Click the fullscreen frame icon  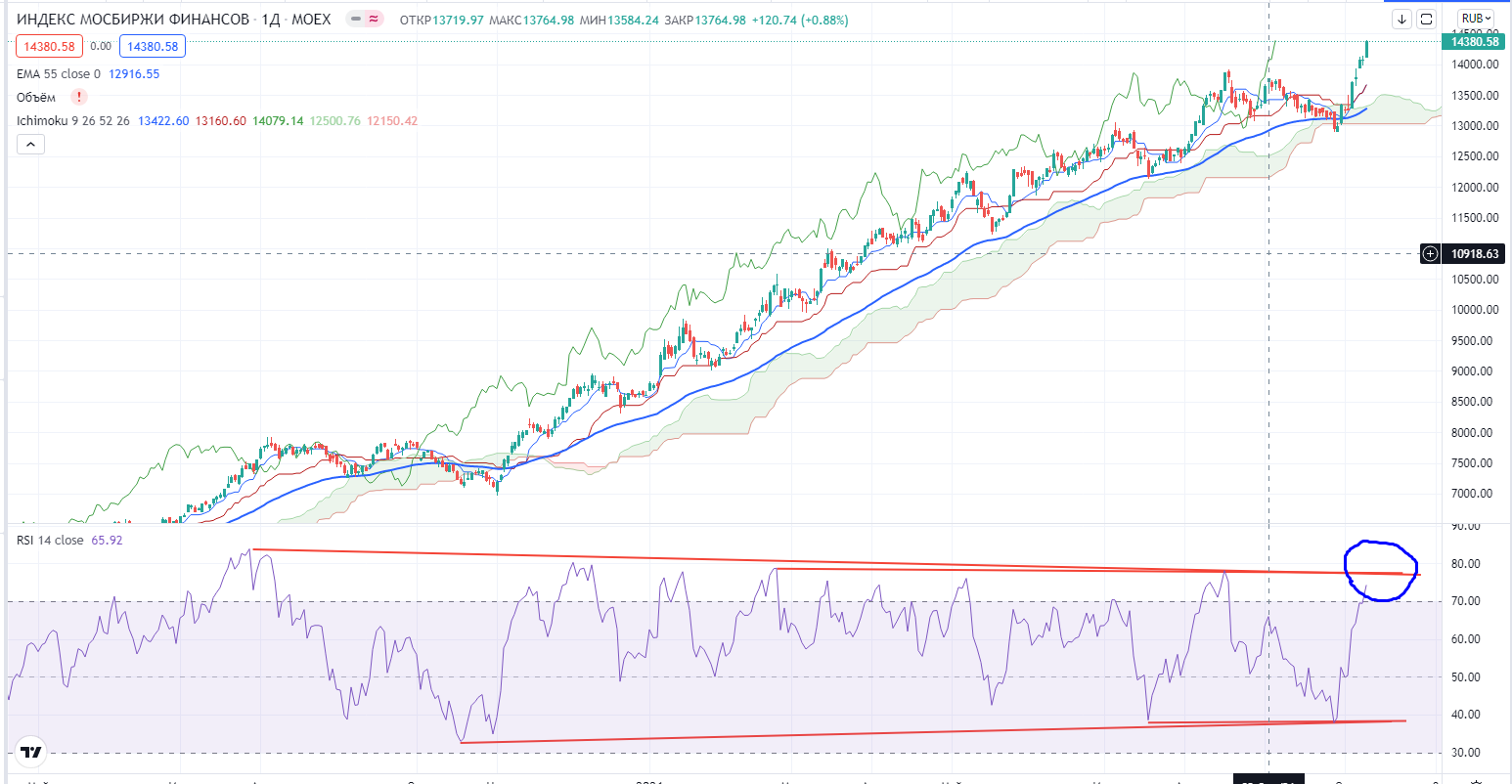1426,19
